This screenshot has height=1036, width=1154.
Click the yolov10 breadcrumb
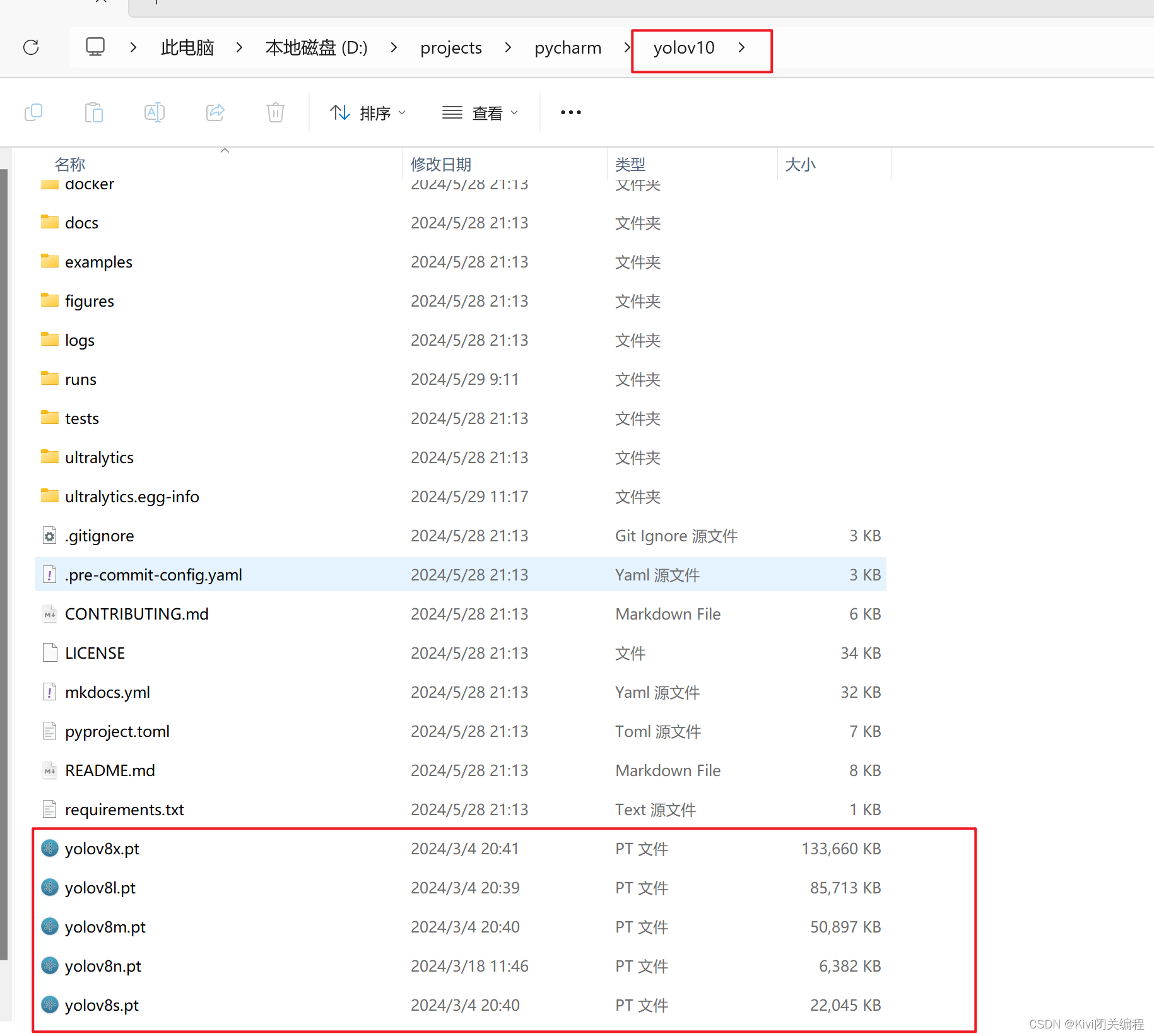click(x=684, y=47)
